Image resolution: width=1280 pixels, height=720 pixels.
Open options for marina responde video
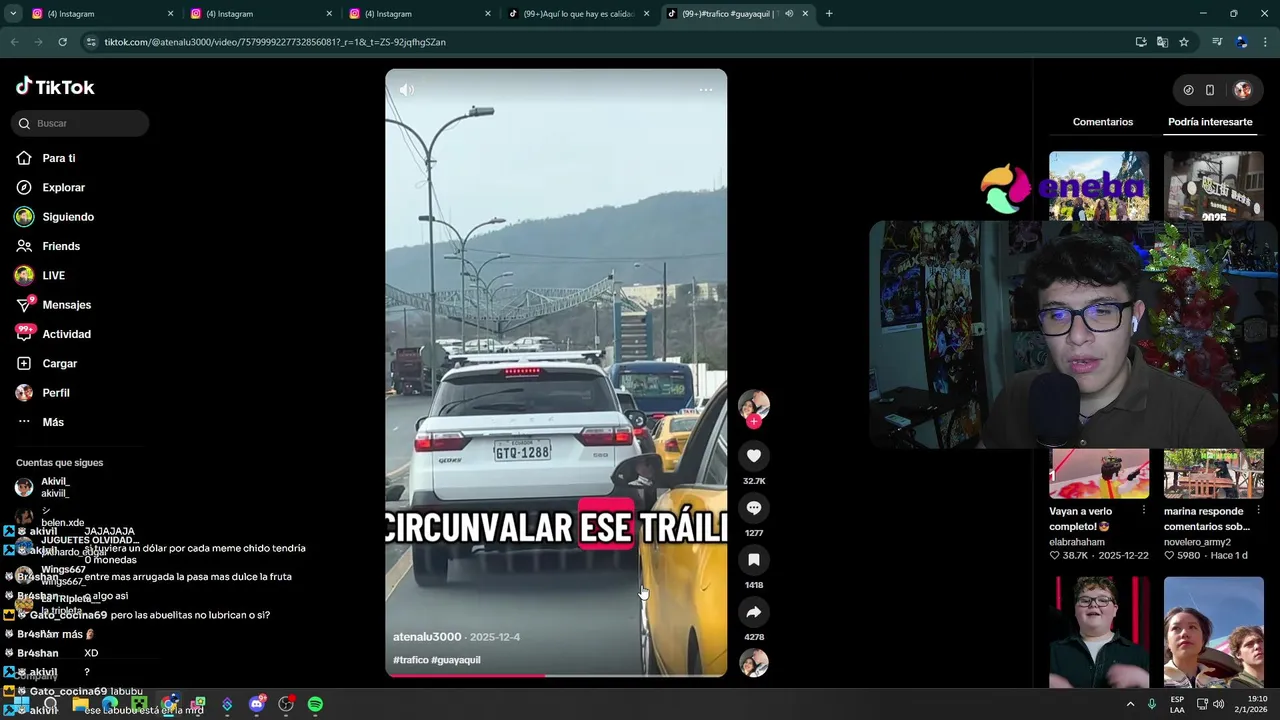pyautogui.click(x=1258, y=511)
